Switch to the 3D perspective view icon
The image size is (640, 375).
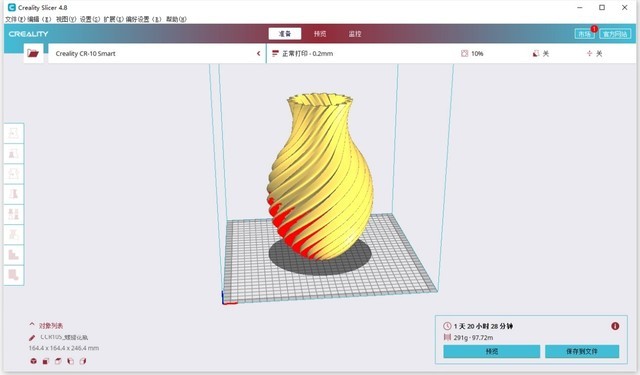pyautogui.click(x=33, y=361)
